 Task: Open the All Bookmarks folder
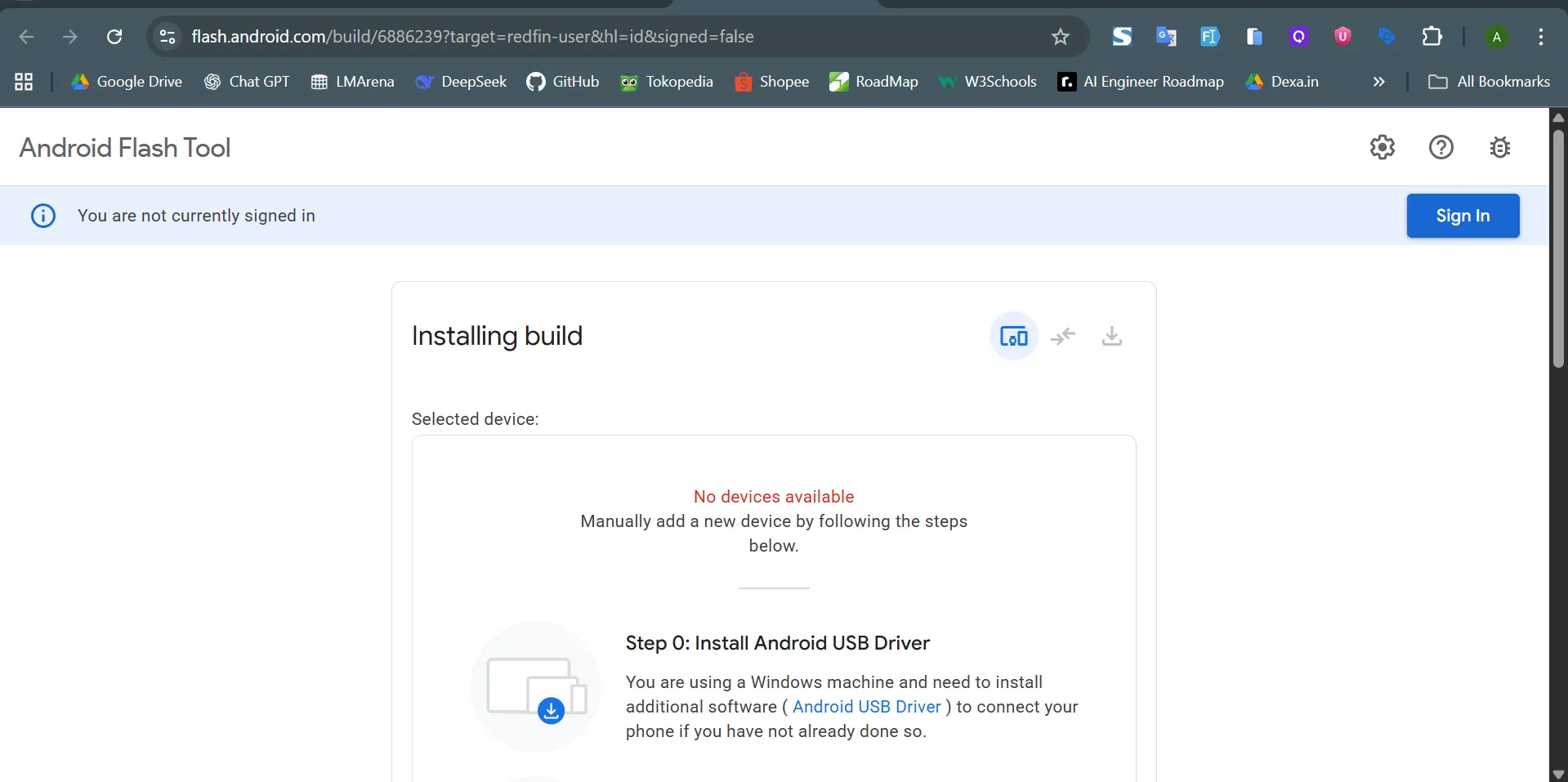(x=1489, y=82)
